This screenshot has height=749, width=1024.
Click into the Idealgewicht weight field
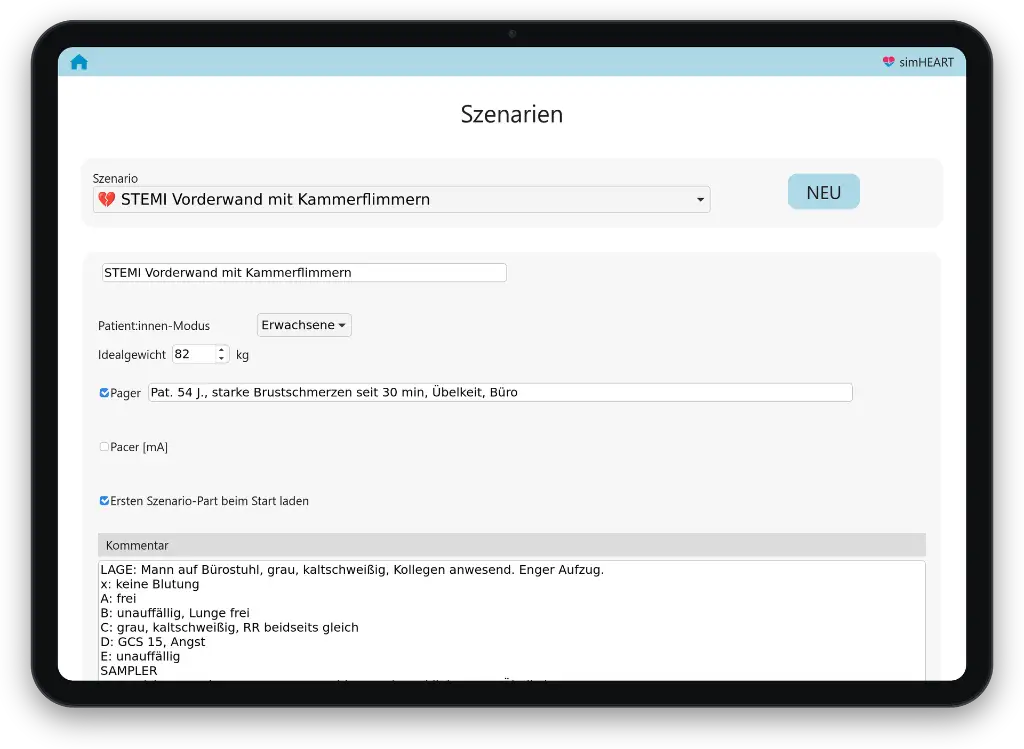pyautogui.click(x=194, y=355)
